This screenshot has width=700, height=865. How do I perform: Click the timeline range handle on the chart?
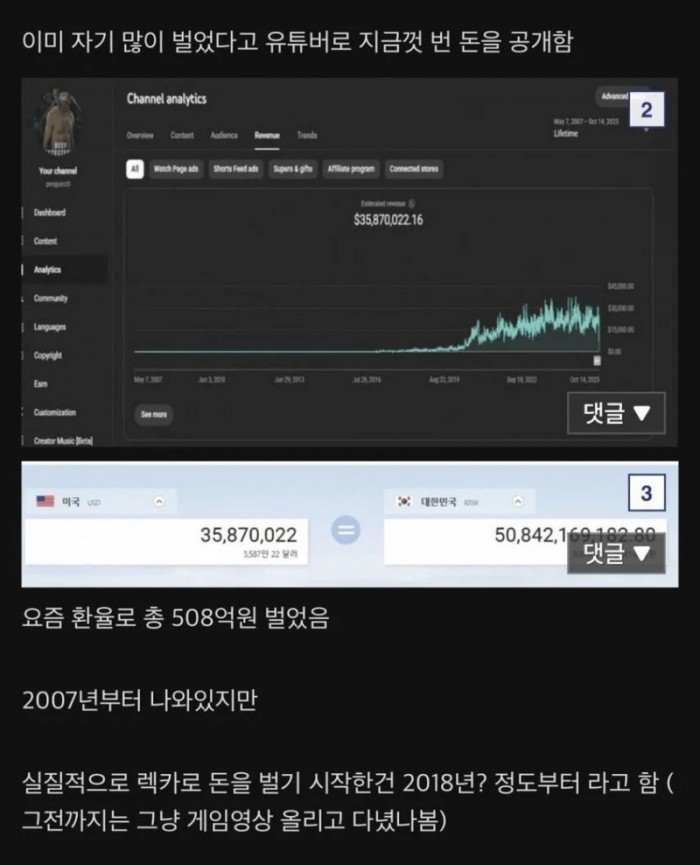[x=597, y=361]
